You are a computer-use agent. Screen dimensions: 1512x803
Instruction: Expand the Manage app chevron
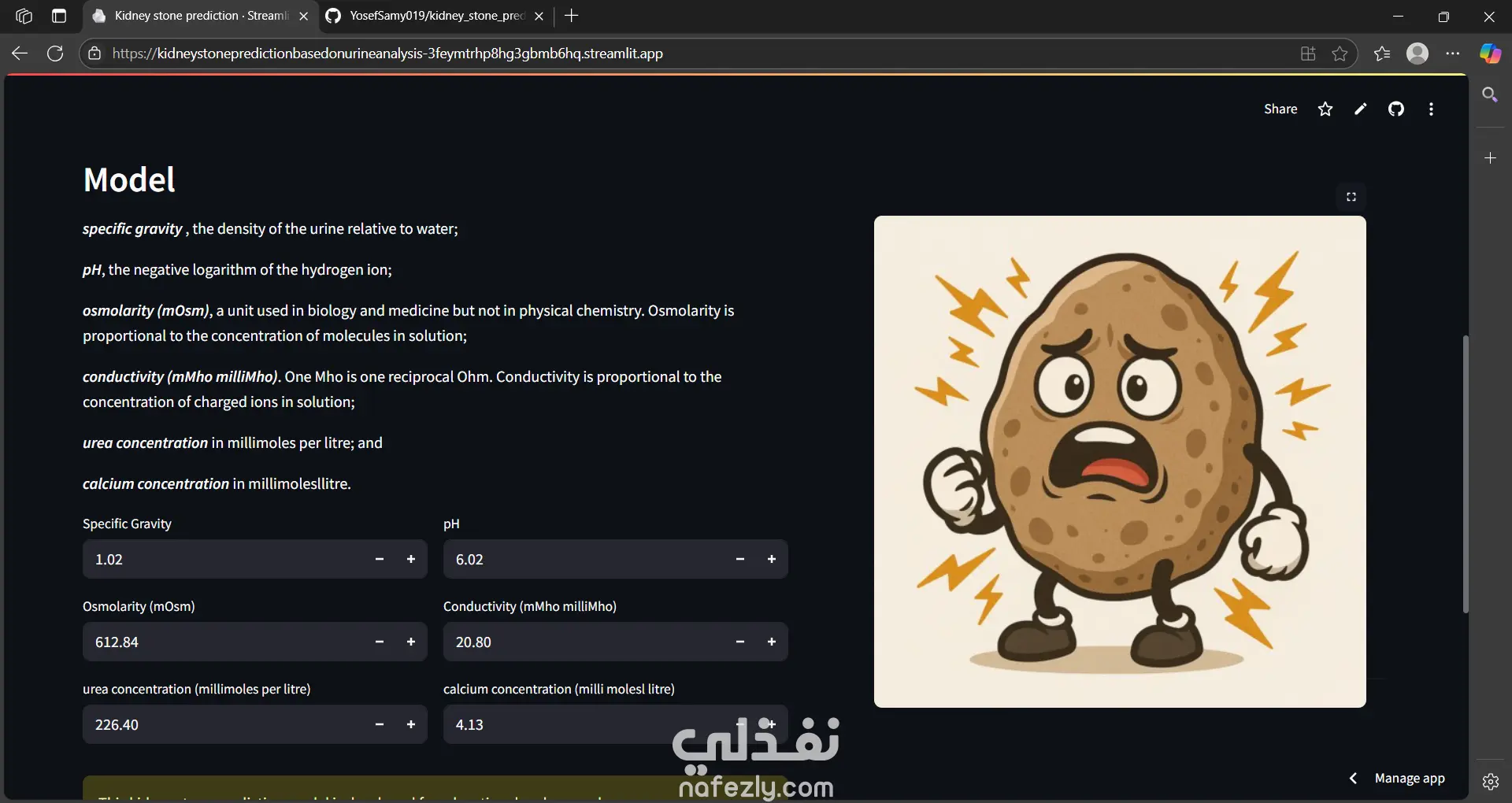[x=1353, y=779]
